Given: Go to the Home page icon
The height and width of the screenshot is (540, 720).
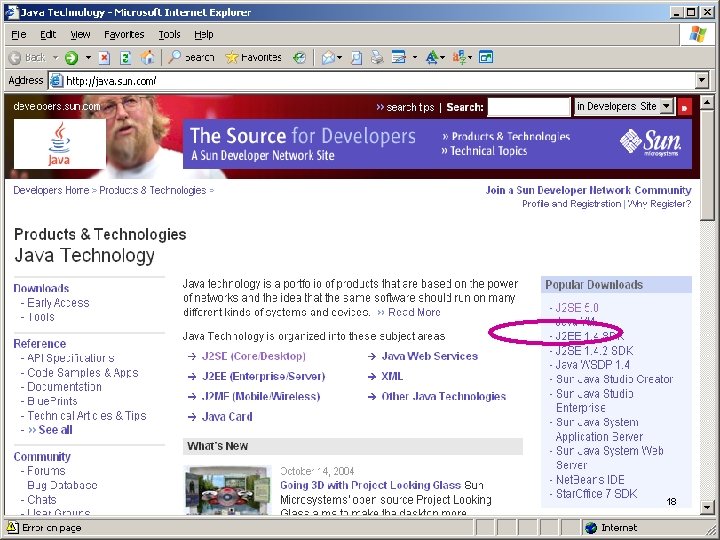Looking at the screenshot, I should pyautogui.click(x=147, y=57).
